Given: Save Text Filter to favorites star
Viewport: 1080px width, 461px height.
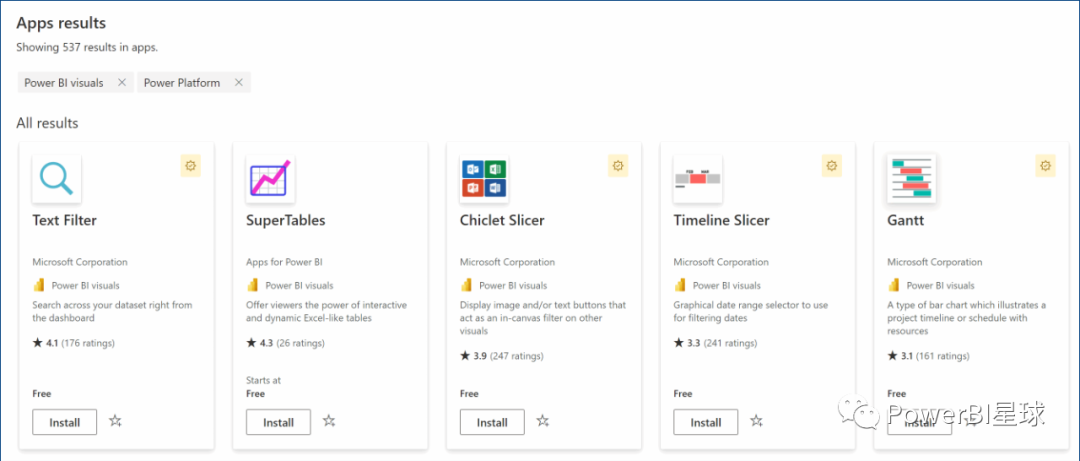Looking at the screenshot, I should (115, 420).
